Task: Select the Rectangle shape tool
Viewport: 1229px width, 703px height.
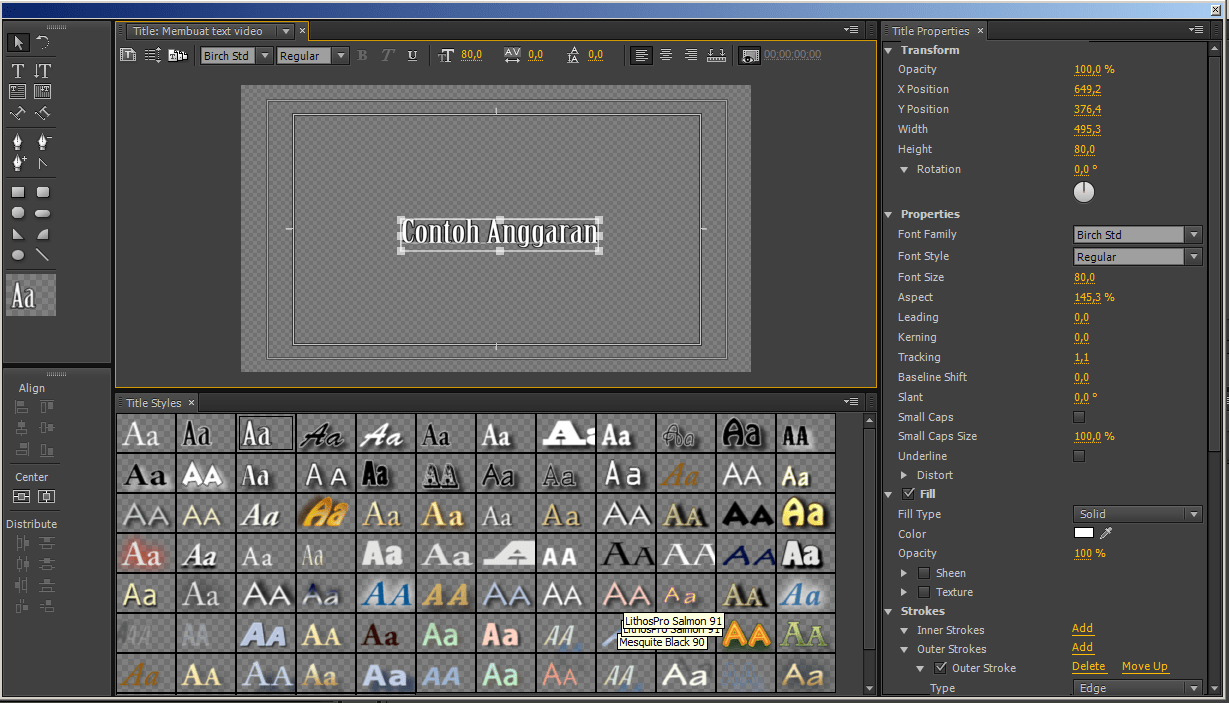Action: click(17, 192)
